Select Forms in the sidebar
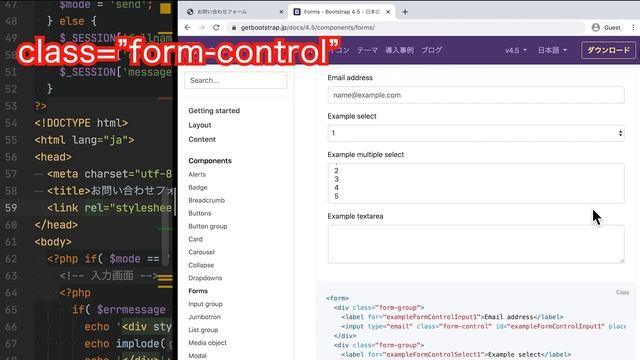 click(198, 291)
